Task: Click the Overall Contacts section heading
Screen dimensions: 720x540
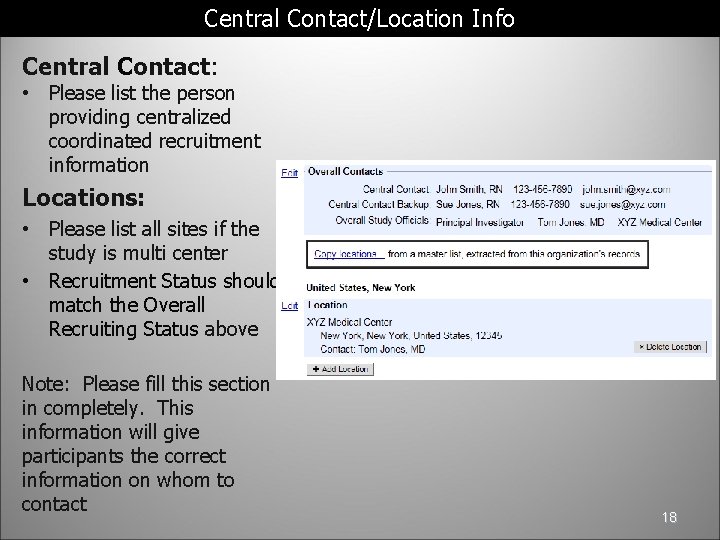Action: [x=345, y=172]
